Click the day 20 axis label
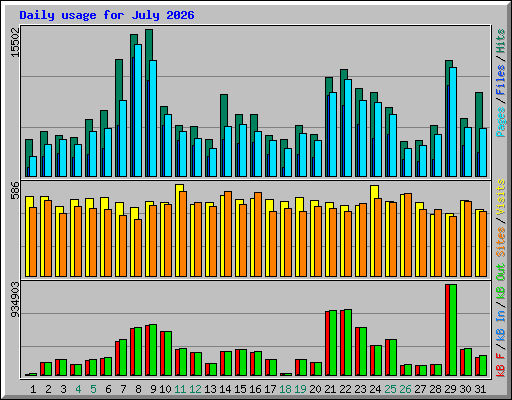The width and height of the screenshot is (512, 400). [315, 389]
